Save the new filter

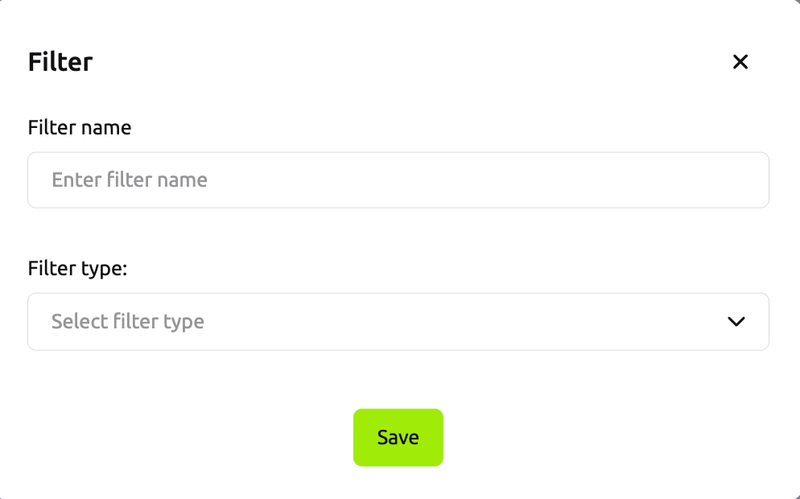click(398, 437)
